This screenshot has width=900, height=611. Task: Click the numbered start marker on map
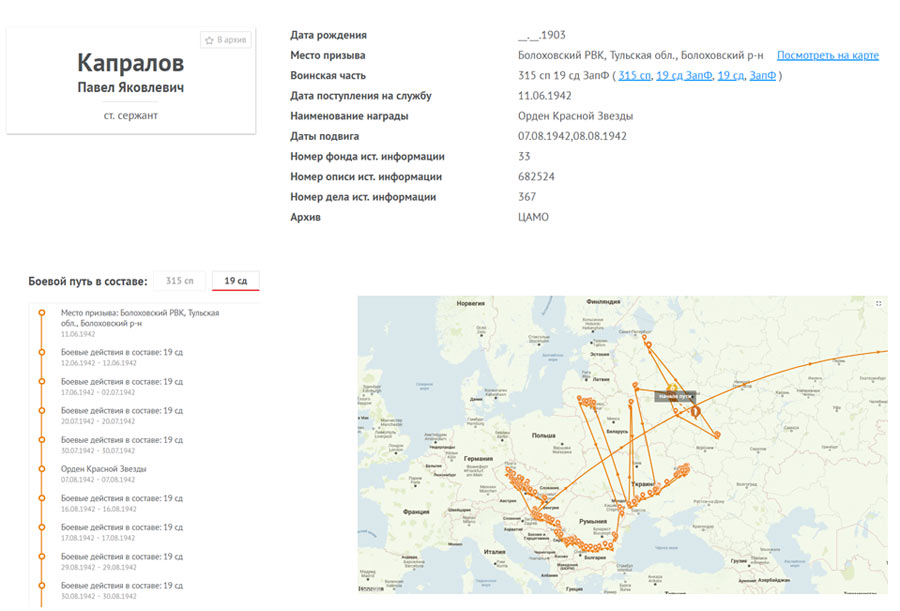pyautogui.click(x=696, y=409)
